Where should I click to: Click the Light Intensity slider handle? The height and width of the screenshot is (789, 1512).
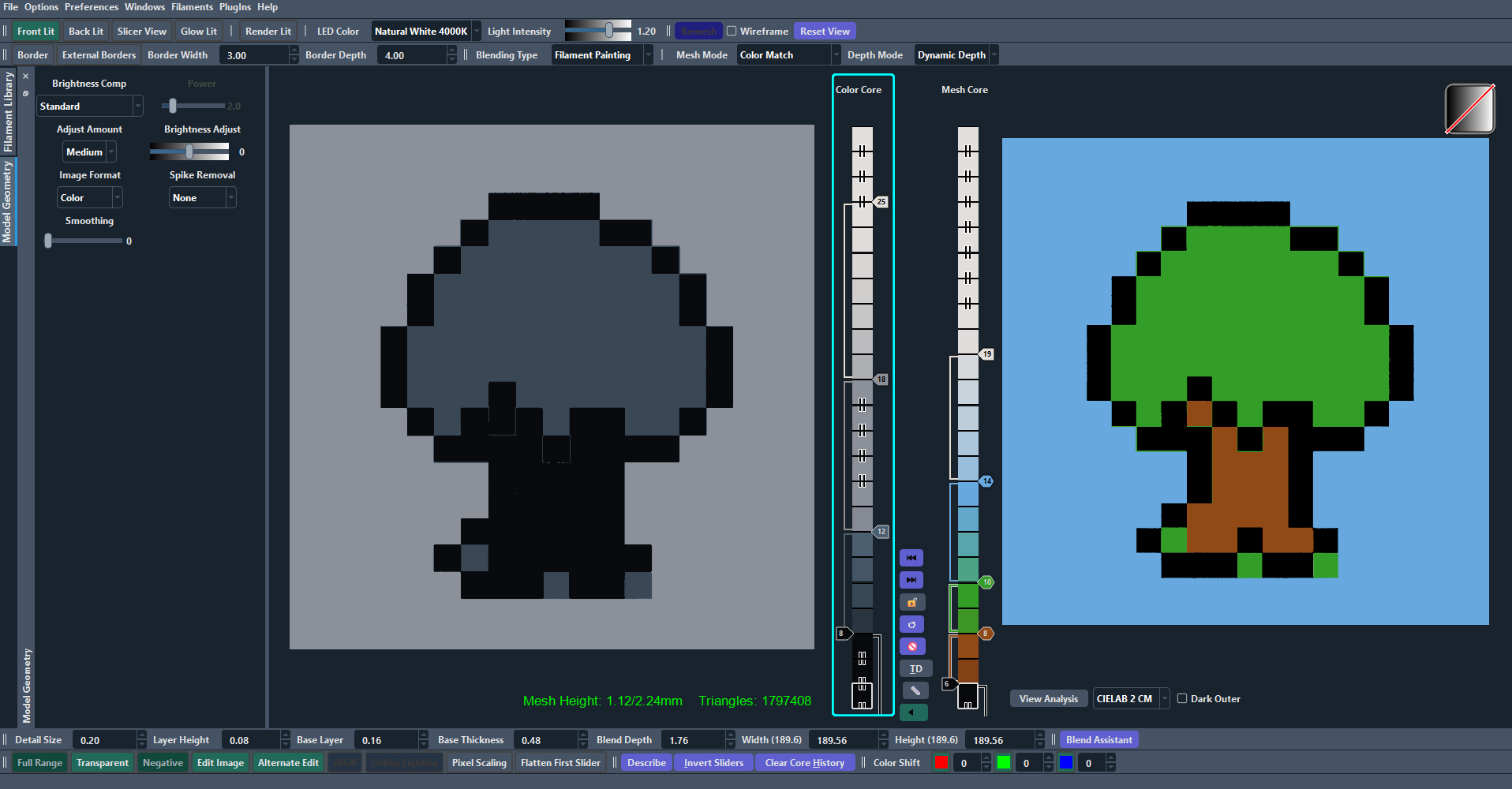coord(609,31)
